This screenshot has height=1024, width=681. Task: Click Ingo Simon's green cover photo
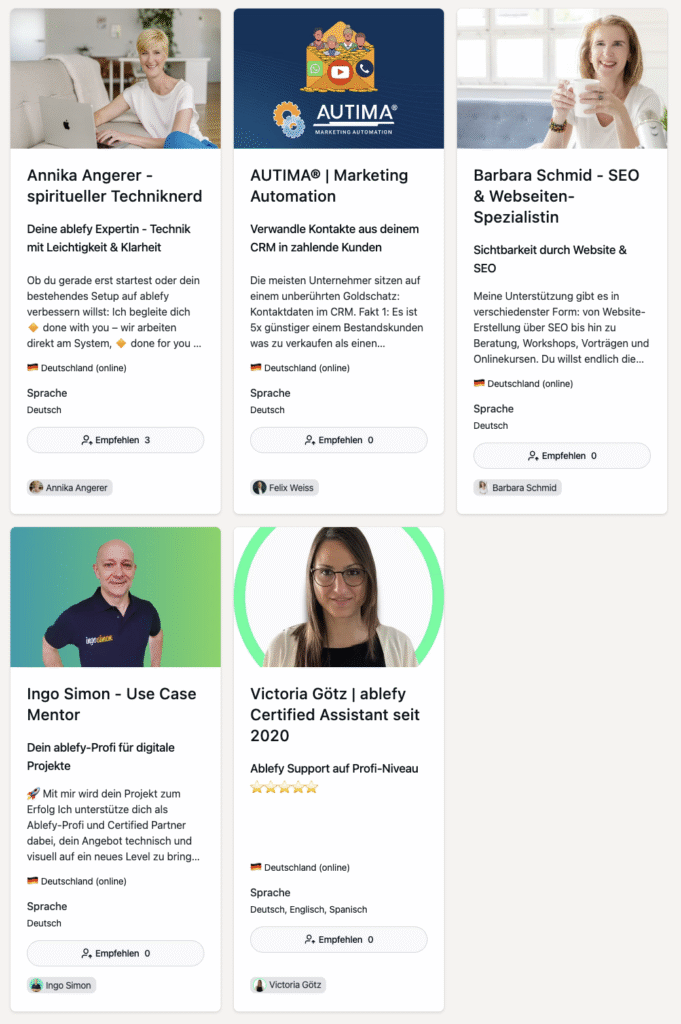(x=116, y=597)
